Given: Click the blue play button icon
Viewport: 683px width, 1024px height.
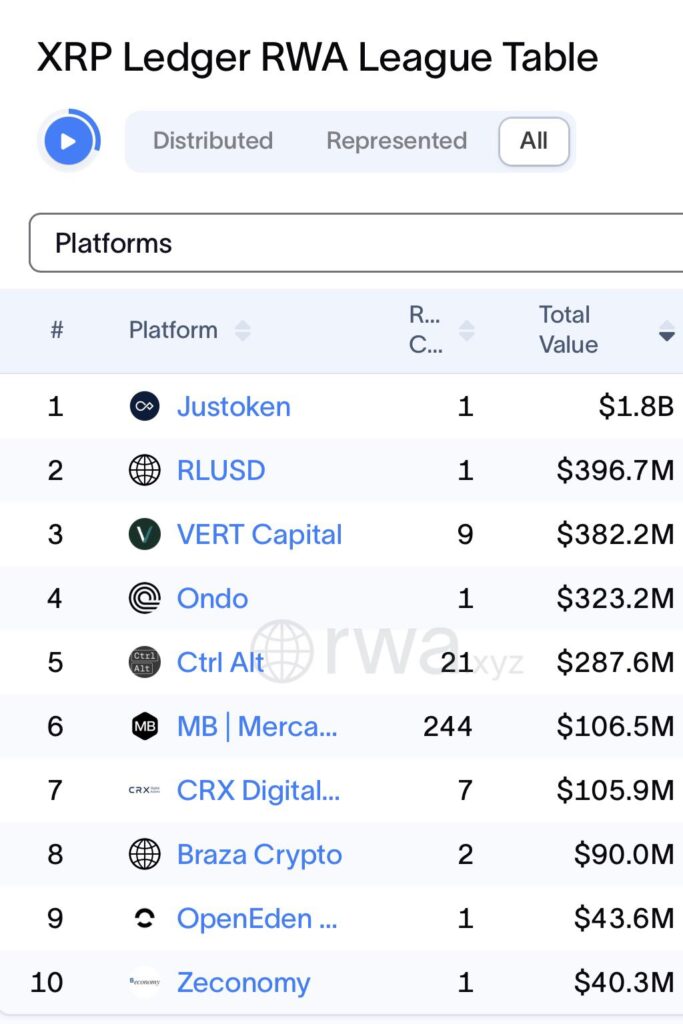Looking at the screenshot, I should pos(68,141).
